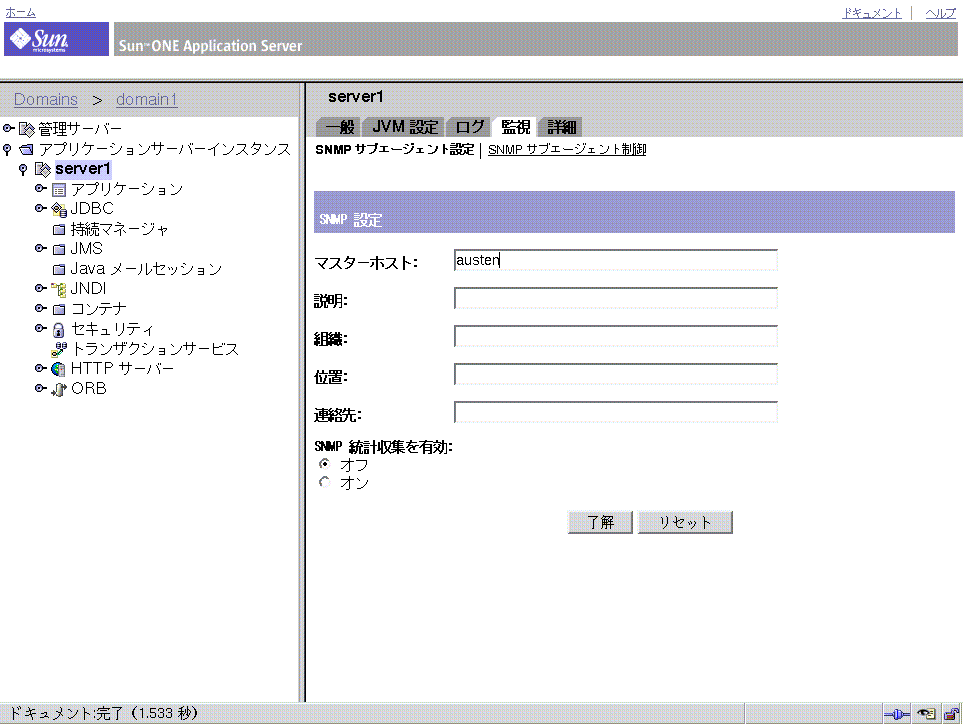The width and height of the screenshot is (963, 724).
Task: Switch to the 一般 tab
Action: pos(339,127)
